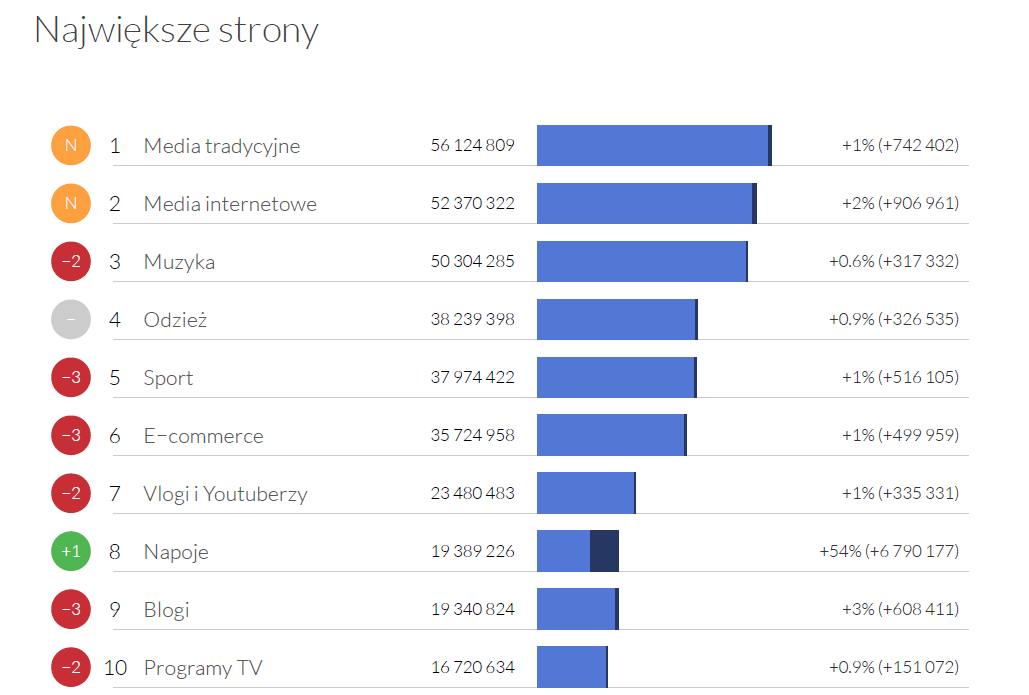Click the orange N badge beside Media internetowe

pyautogui.click(x=71, y=204)
